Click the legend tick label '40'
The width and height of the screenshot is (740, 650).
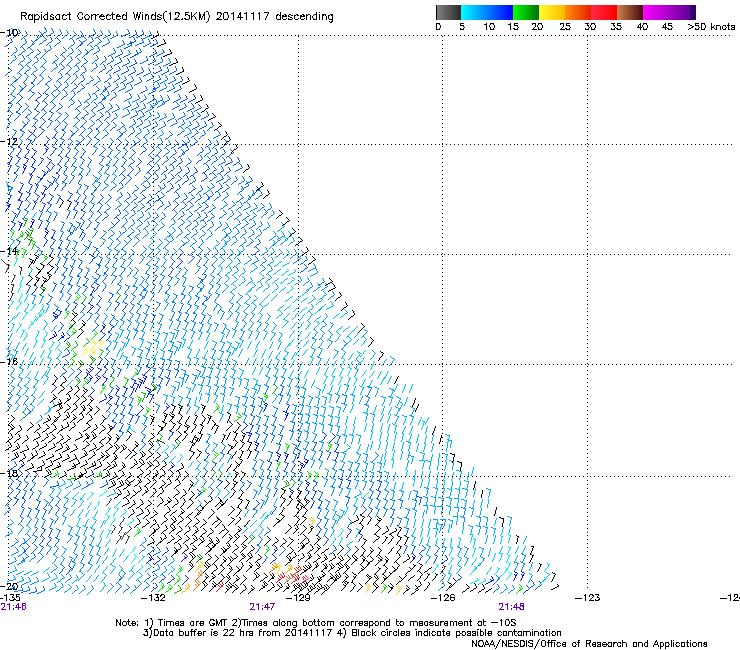click(642, 27)
